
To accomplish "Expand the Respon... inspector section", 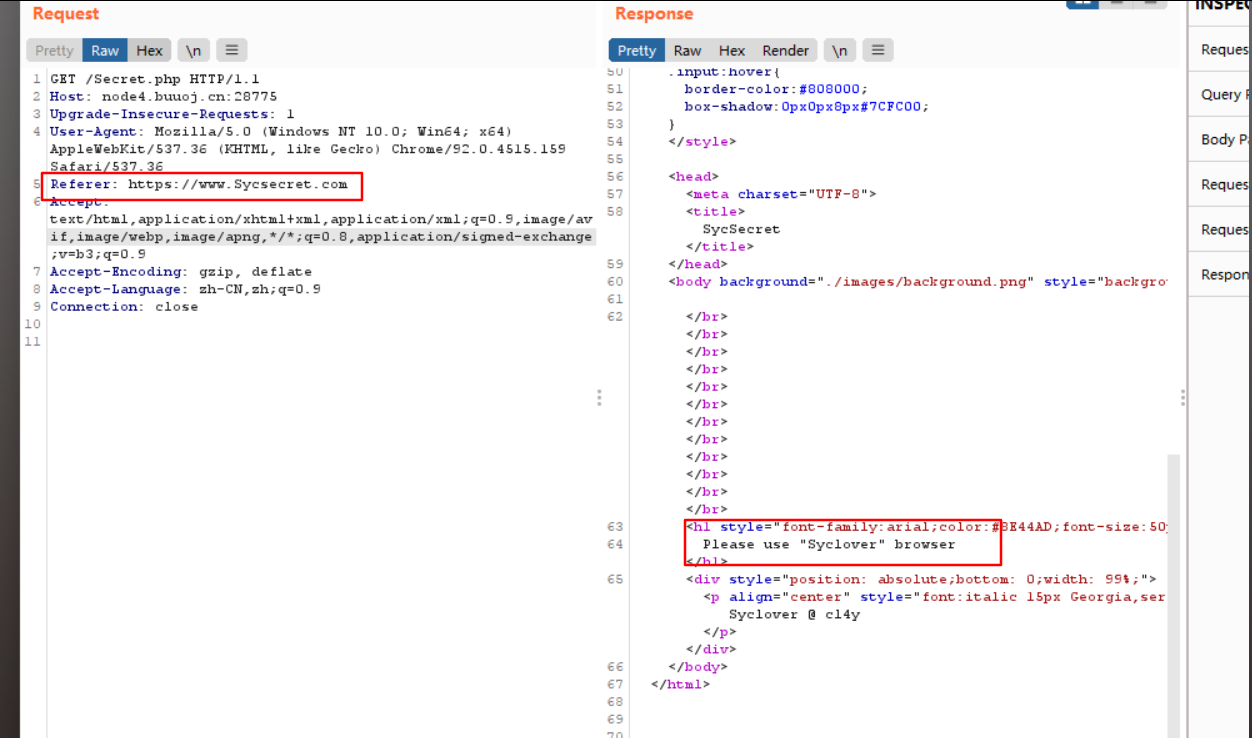I will click(1221, 274).
